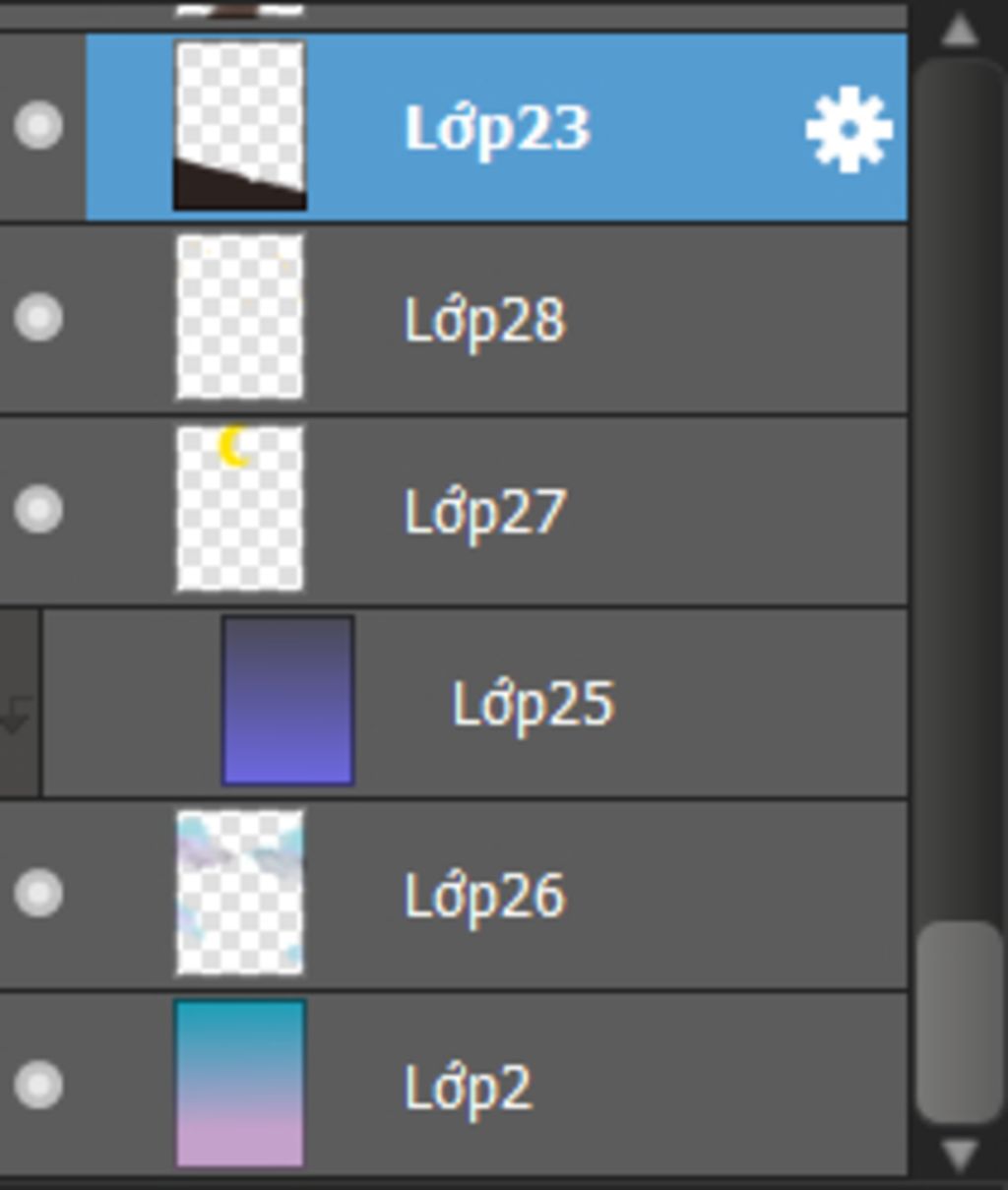
Task: Open settings gear for Lớp23 layer
Action: click(x=849, y=129)
